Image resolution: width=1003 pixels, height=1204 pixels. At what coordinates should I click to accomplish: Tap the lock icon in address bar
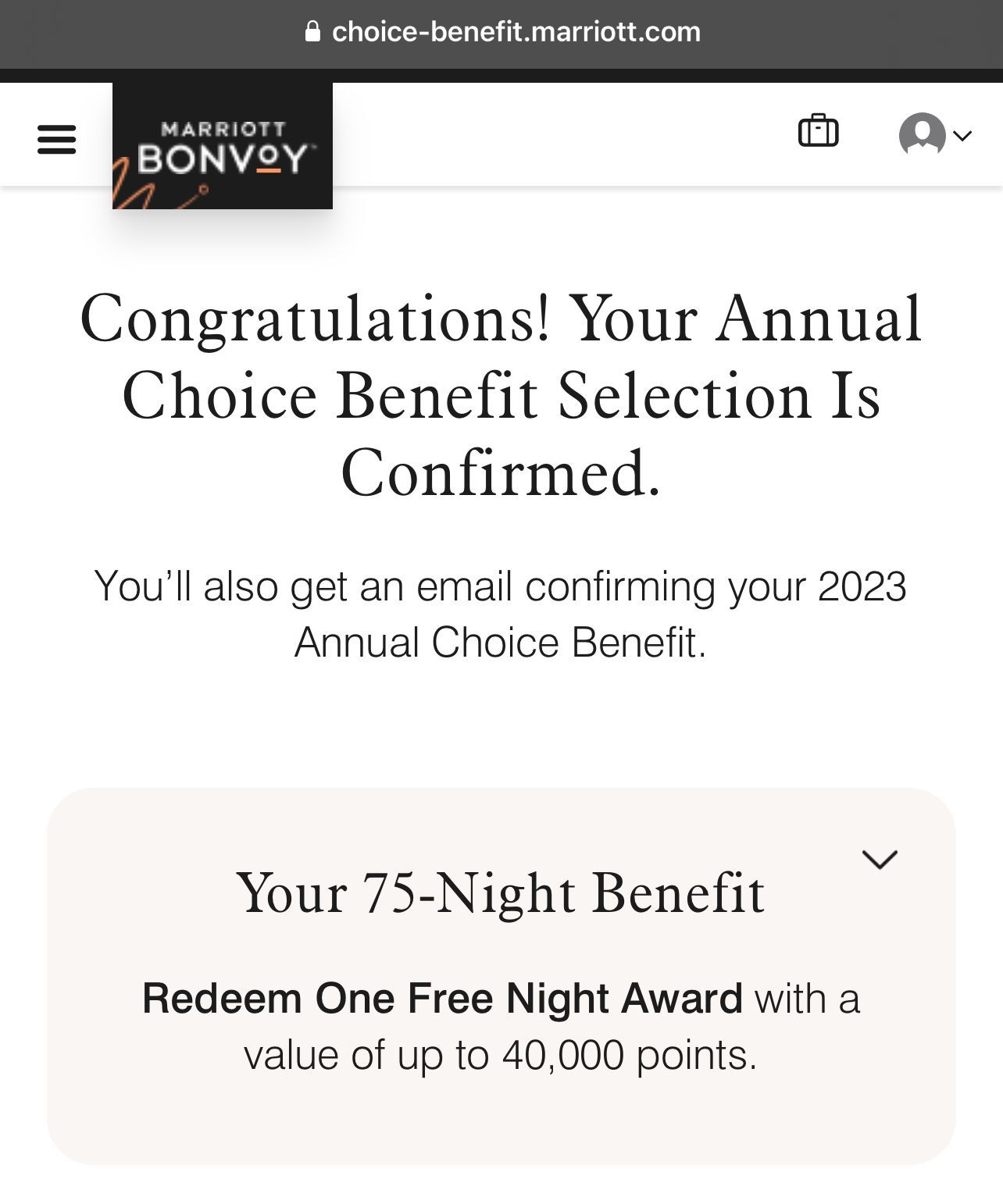(312, 31)
